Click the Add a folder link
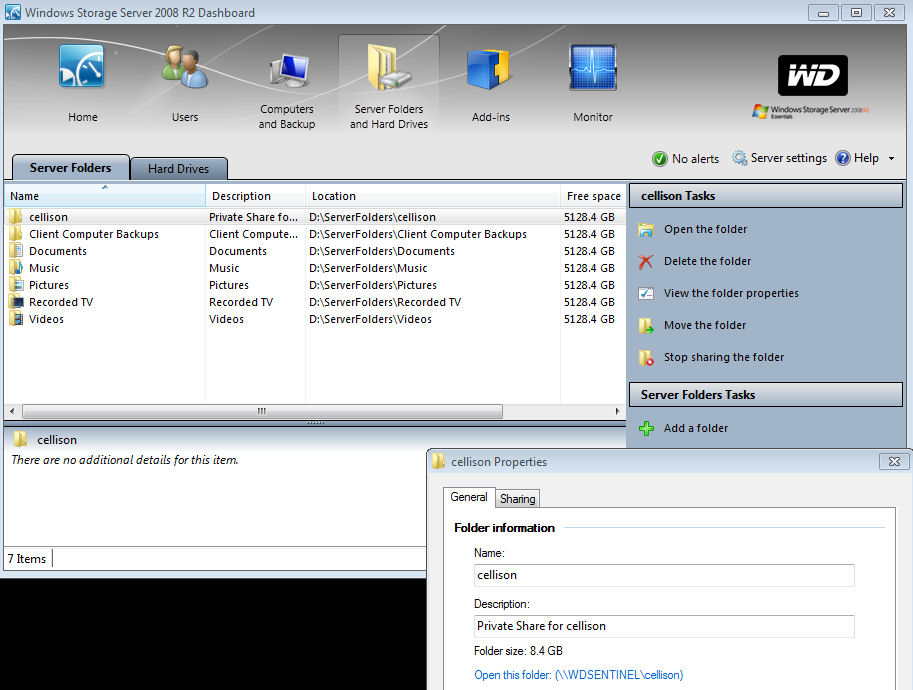 point(696,429)
